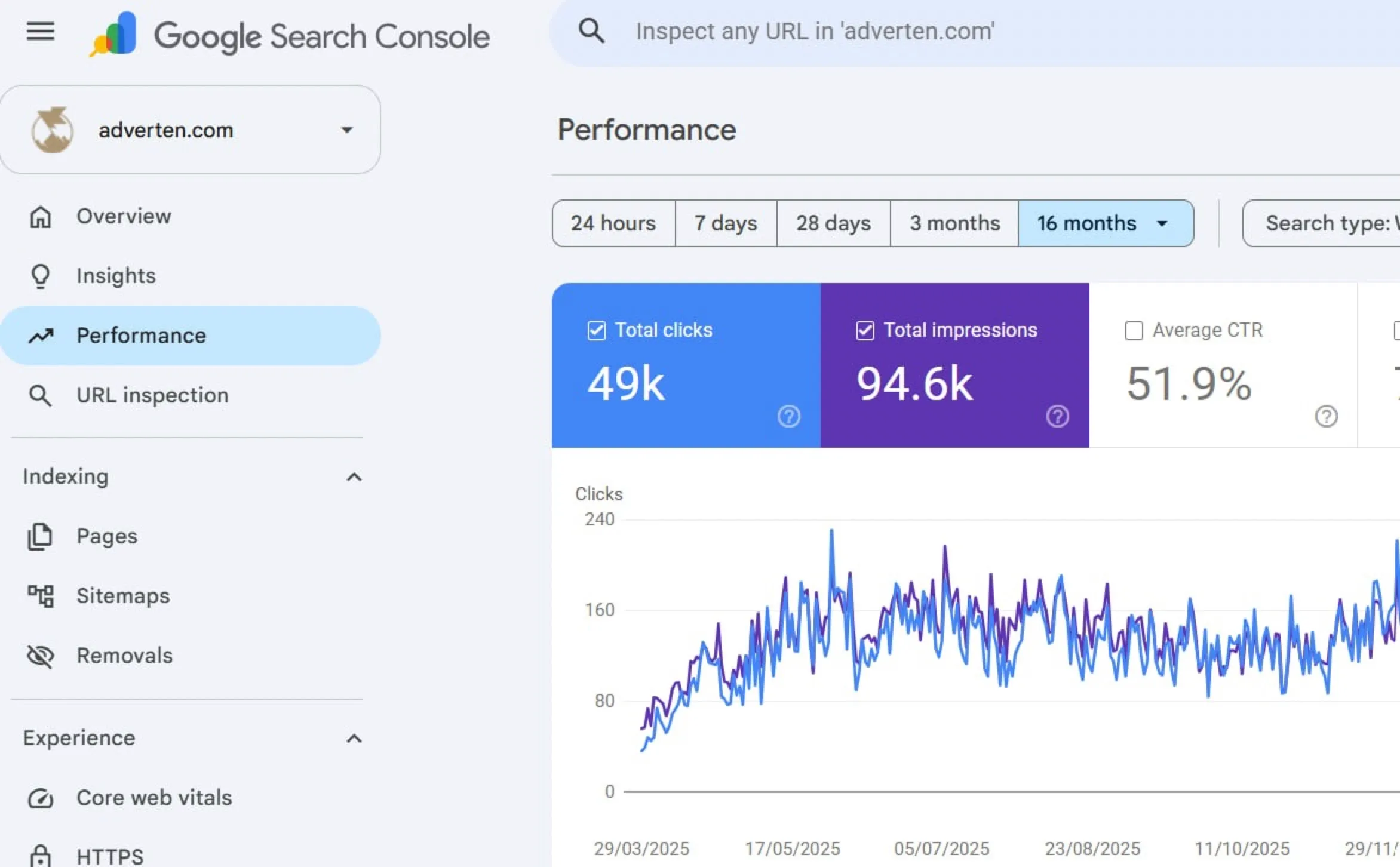1400x867 pixels.
Task: Open the Sitemaps report
Action: pyautogui.click(x=190, y=596)
